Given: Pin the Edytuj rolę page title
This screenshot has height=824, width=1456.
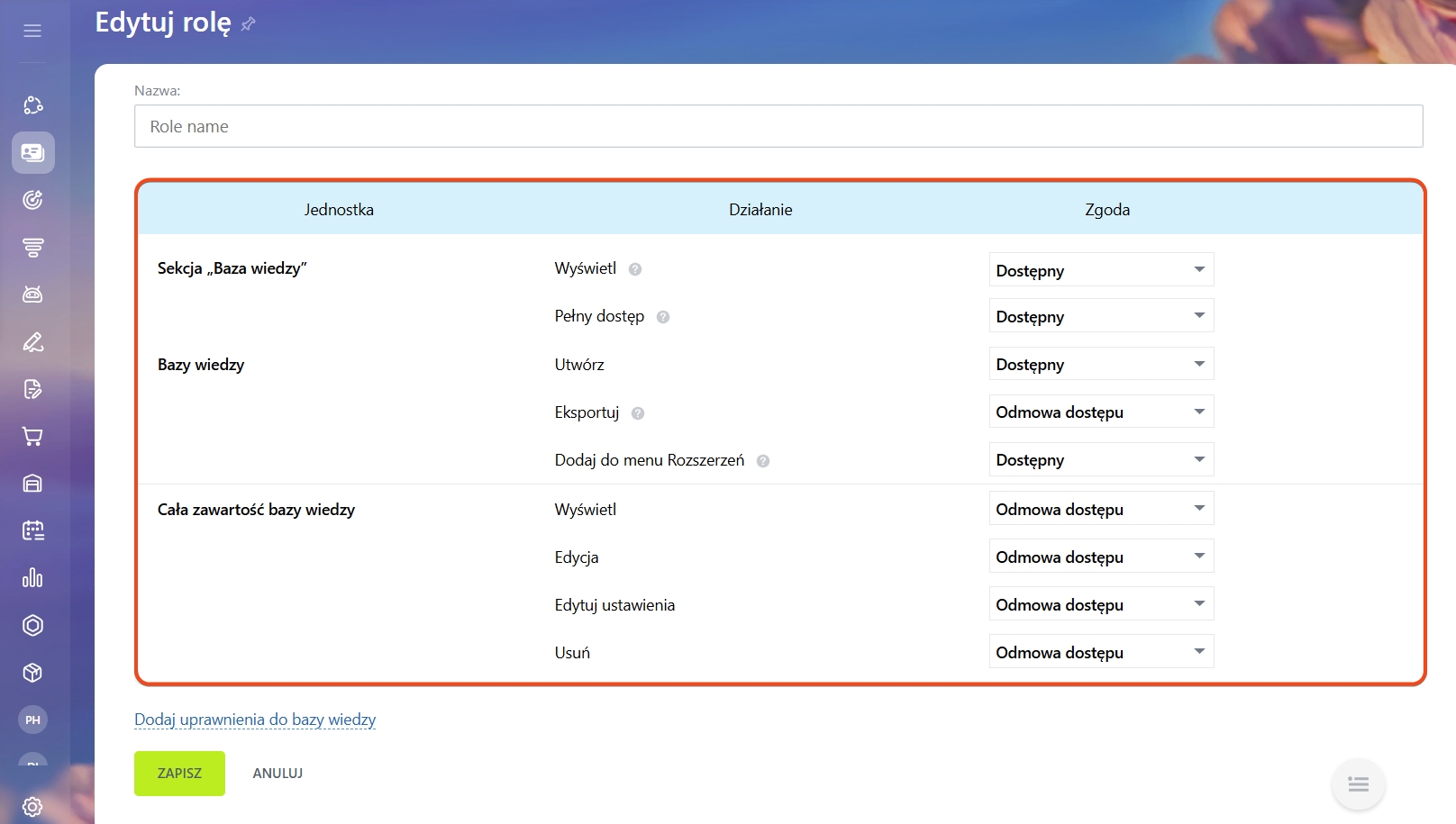Looking at the screenshot, I should point(249,24).
